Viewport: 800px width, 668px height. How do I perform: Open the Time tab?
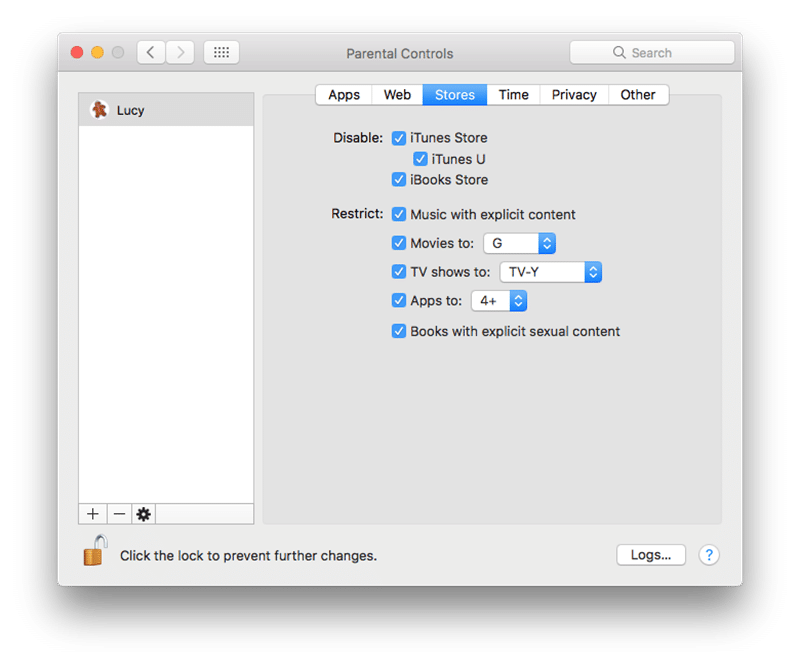coord(513,95)
